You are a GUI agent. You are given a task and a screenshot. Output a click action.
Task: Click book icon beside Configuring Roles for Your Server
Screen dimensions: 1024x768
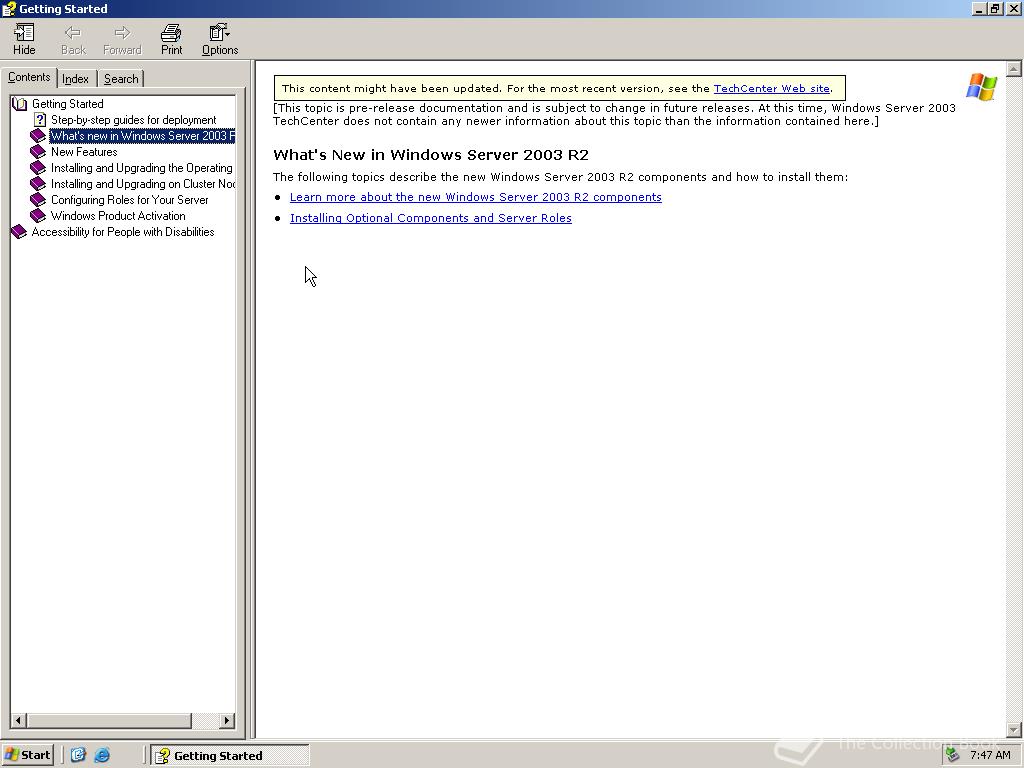[x=38, y=200]
